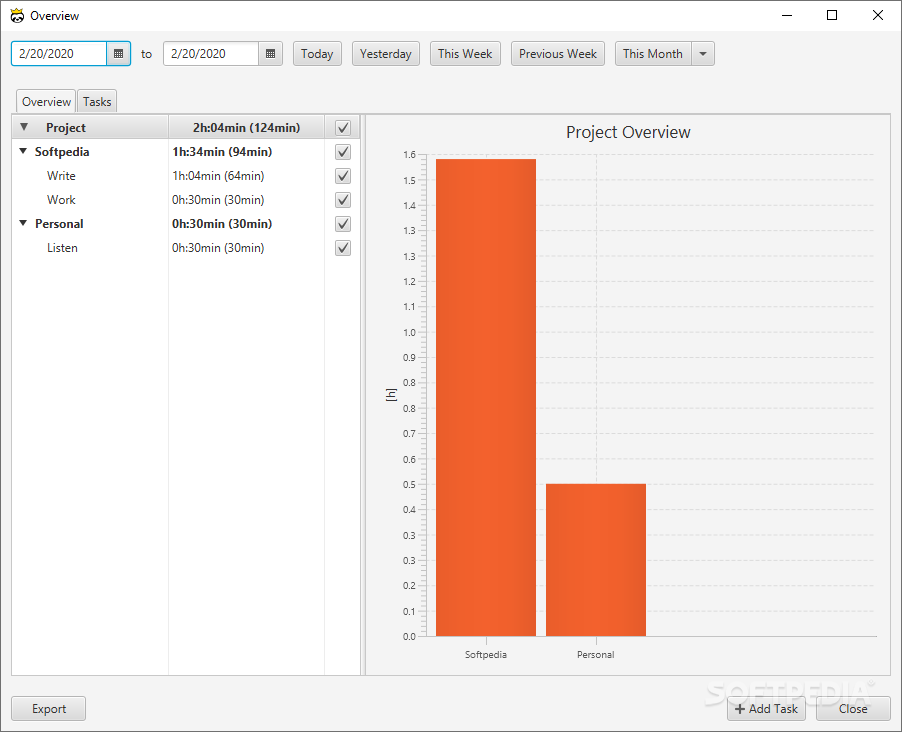Click the 1h:34min (94min) duration

pos(222,152)
